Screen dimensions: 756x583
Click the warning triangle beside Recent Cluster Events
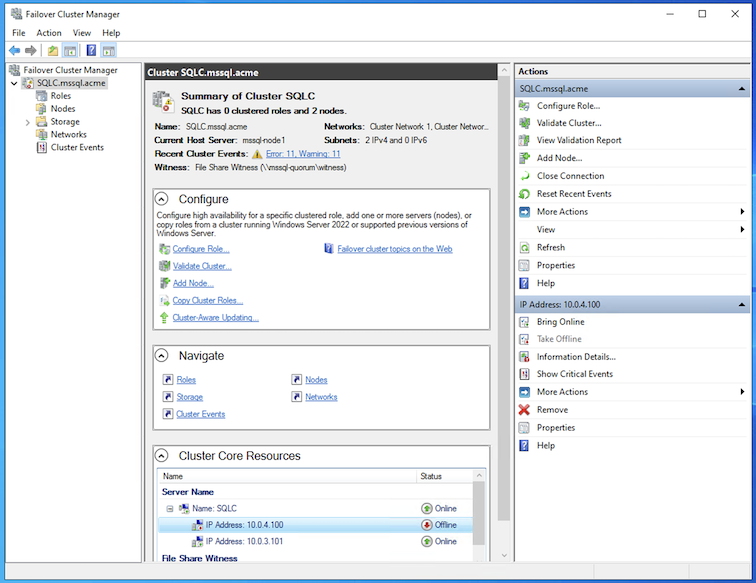pyautogui.click(x=257, y=154)
